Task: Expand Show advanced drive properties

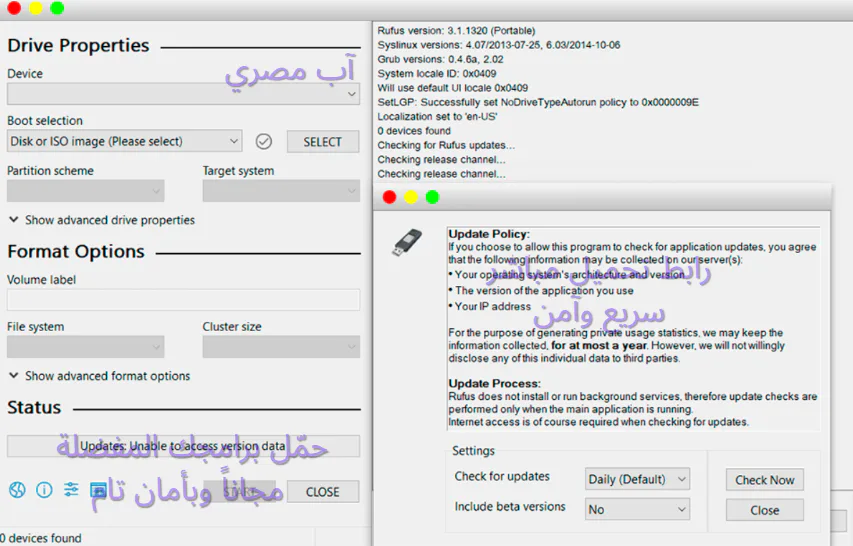Action: (x=102, y=220)
